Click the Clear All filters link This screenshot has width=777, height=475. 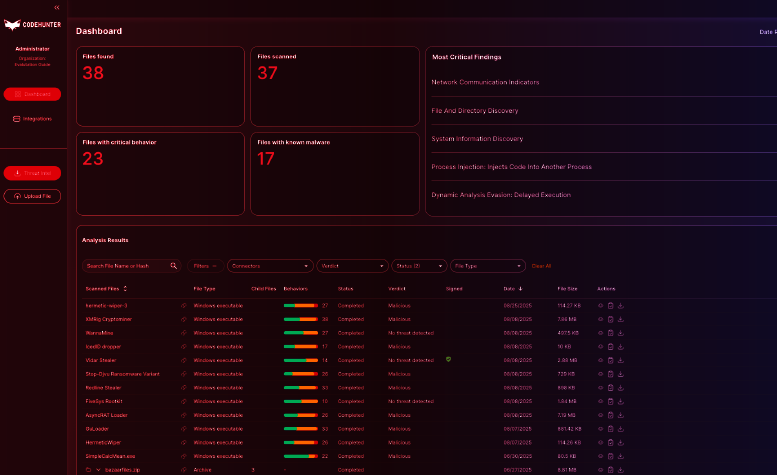point(541,266)
